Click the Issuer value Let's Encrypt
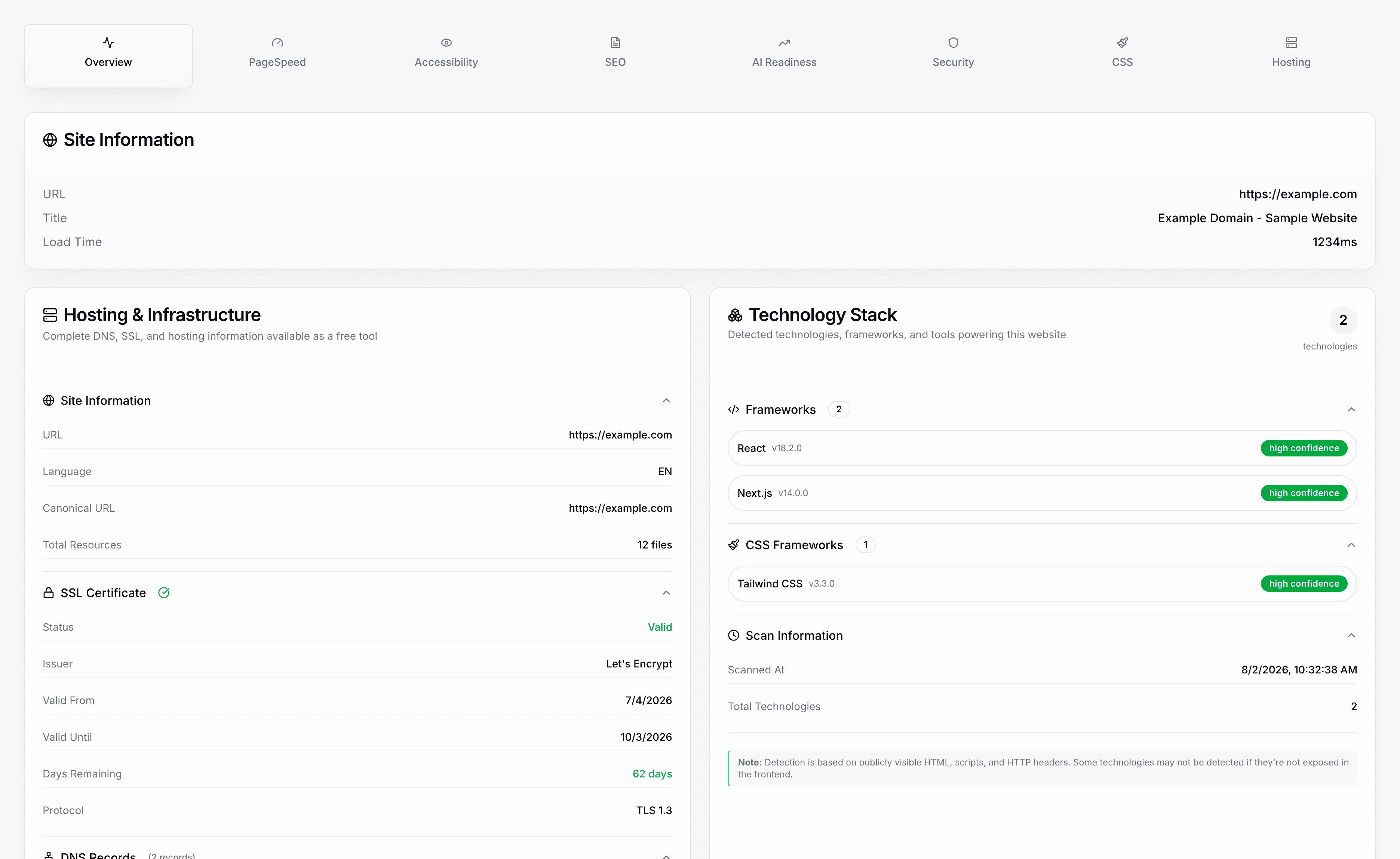The width and height of the screenshot is (1400, 859). pyautogui.click(x=639, y=663)
